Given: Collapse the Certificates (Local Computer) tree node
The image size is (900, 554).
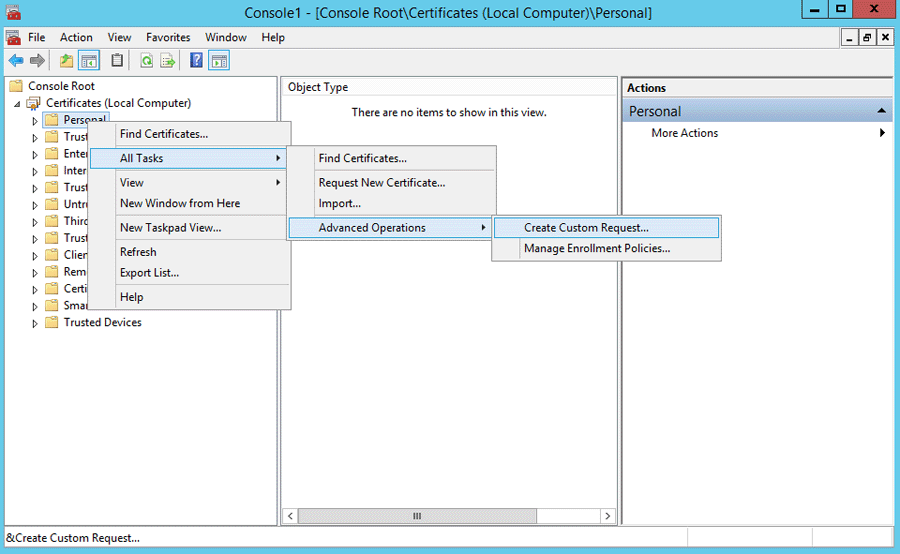Looking at the screenshot, I should pyautogui.click(x=17, y=104).
